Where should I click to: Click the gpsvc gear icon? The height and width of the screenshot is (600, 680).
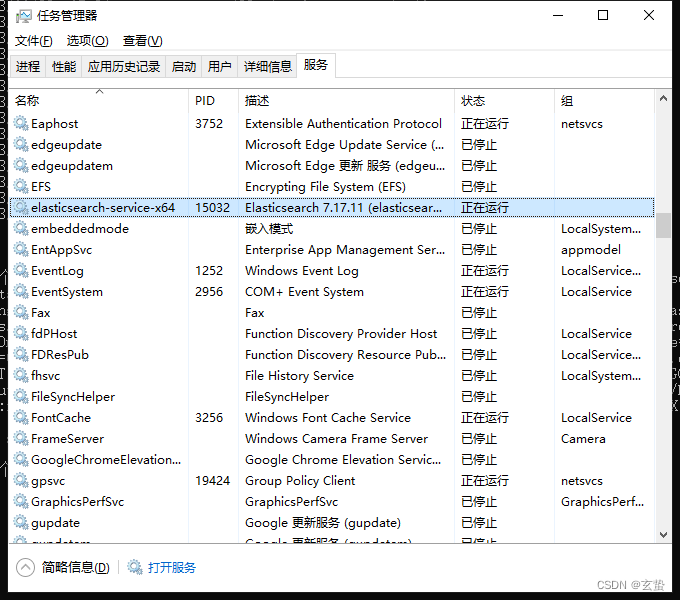pyautogui.click(x=21, y=481)
